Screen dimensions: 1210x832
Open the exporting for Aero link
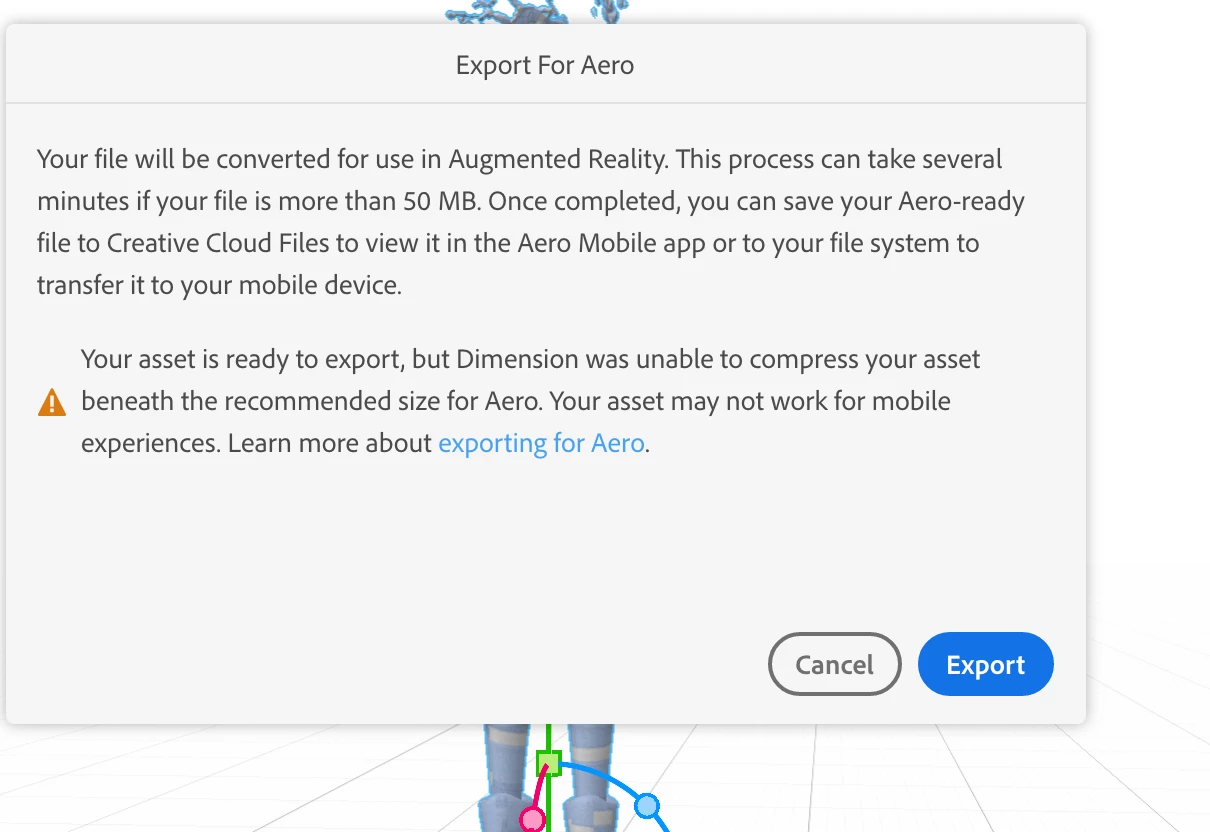(x=541, y=443)
